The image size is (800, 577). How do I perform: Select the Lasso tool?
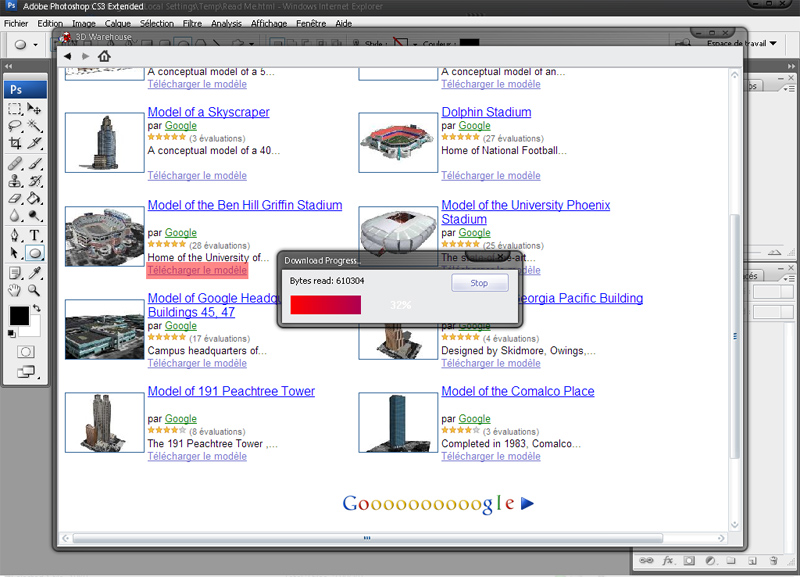point(15,126)
